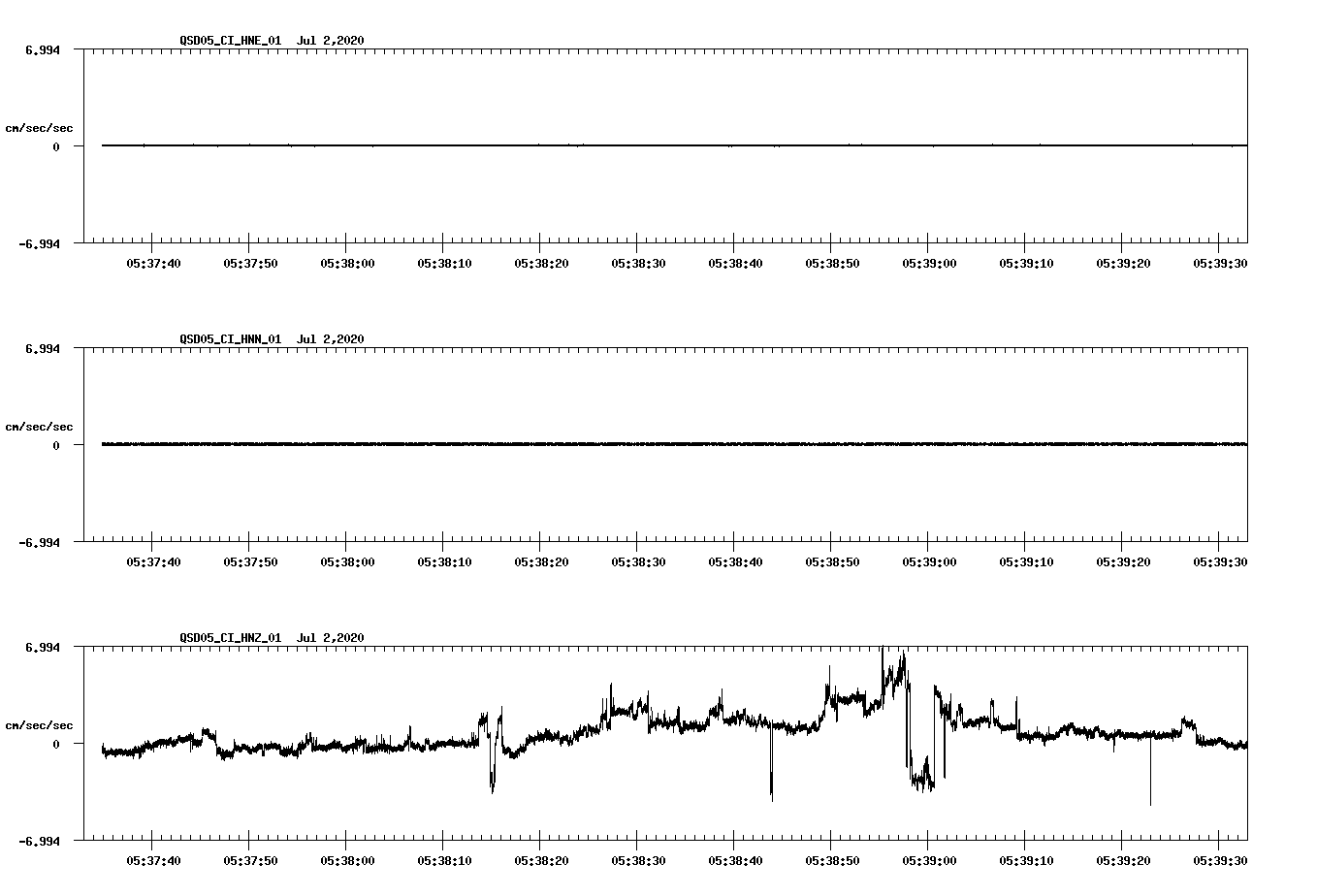Image resolution: width=1317 pixels, height=896 pixels.
Task: Click cm/sec/sec unit label on HNE chart
Action: click(39, 128)
